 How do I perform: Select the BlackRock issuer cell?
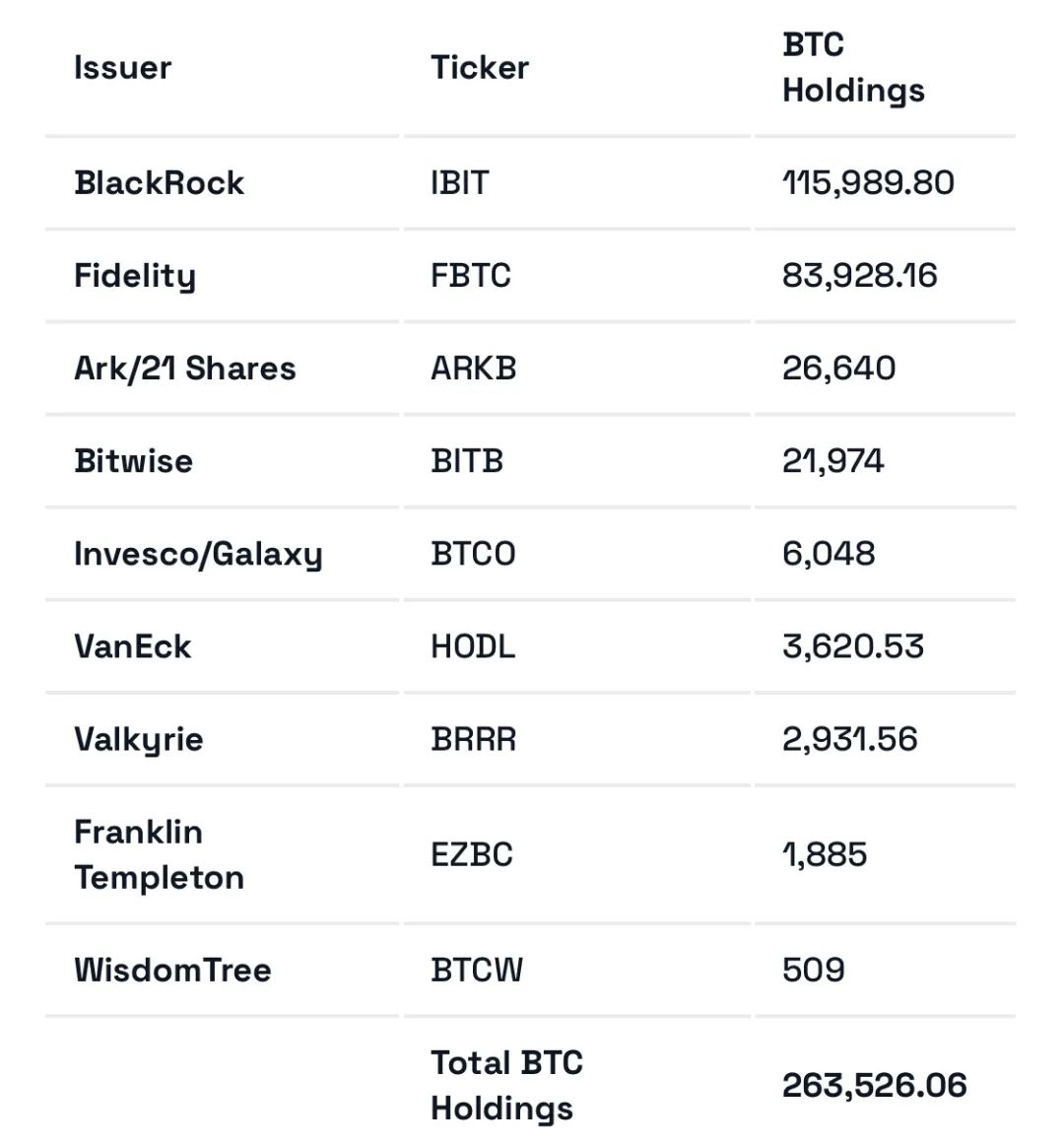point(159,183)
